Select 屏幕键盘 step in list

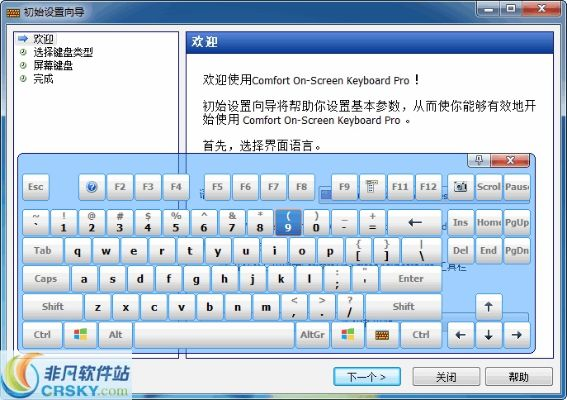coord(53,65)
